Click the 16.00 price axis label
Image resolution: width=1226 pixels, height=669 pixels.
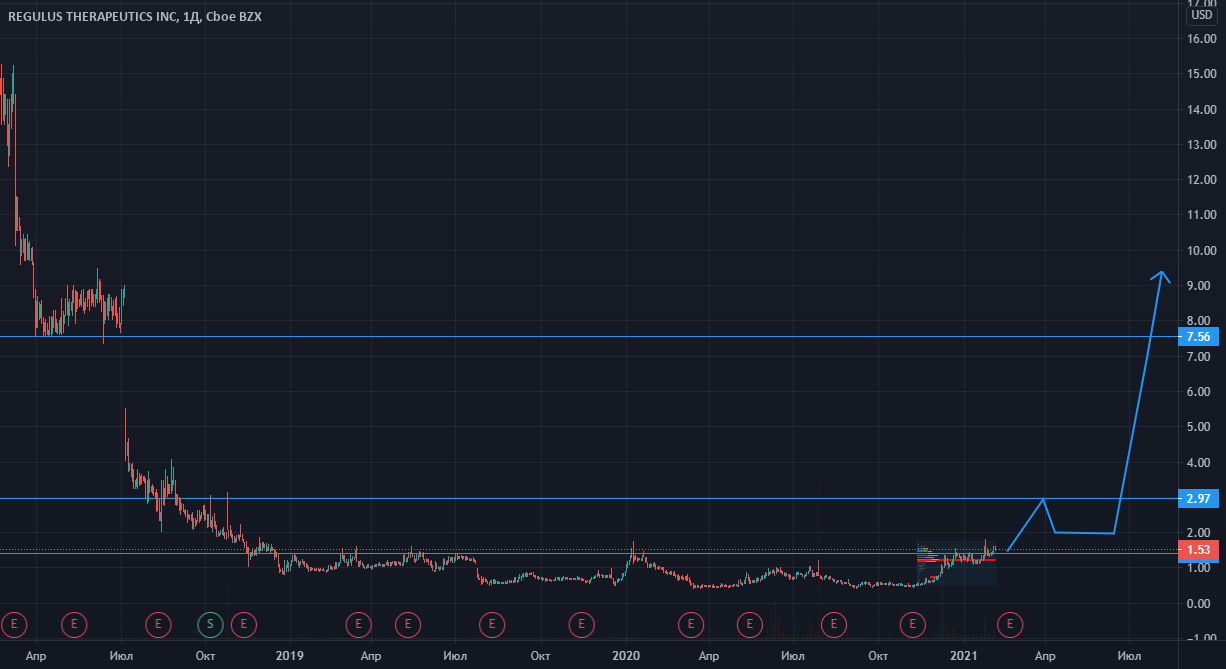[x=1201, y=38]
